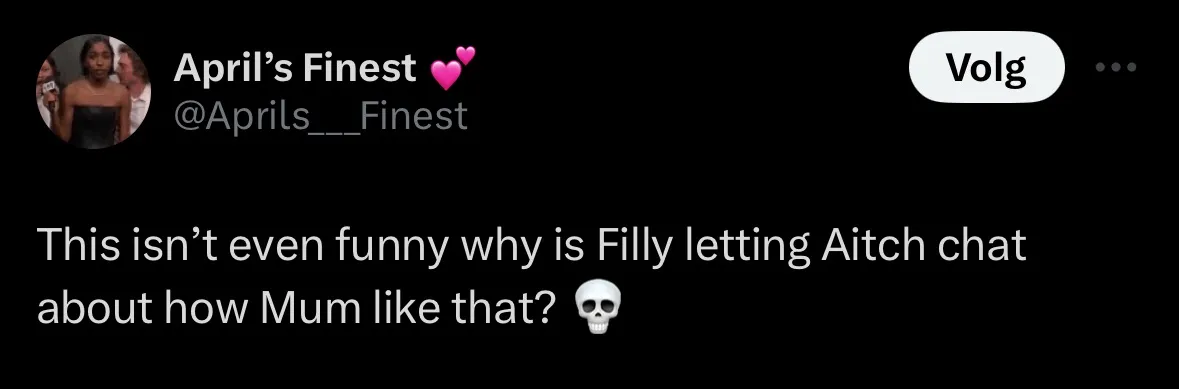The height and width of the screenshot is (389, 1179).
Task: Open the @Aprils___Finest handle link
Action: [320, 117]
